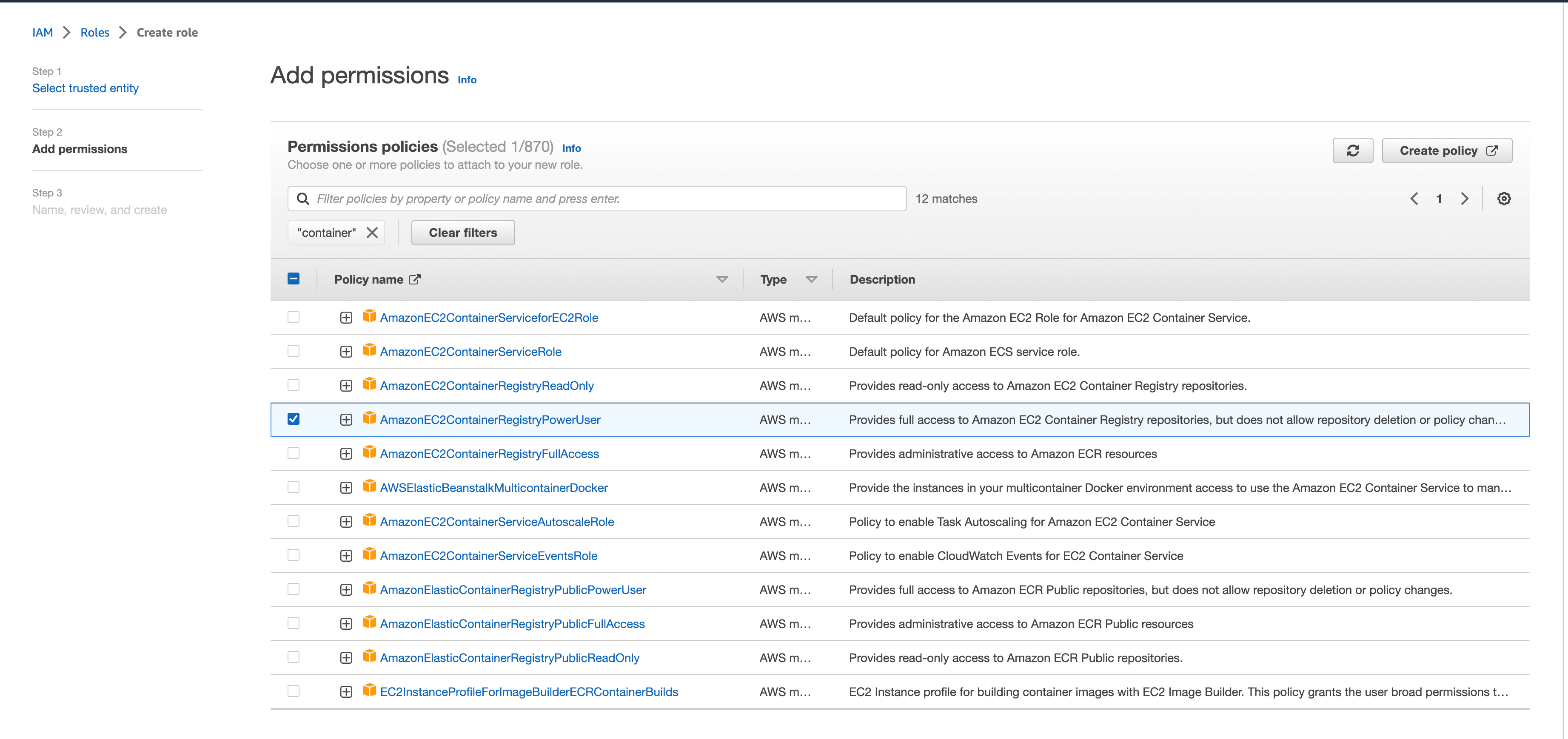Screen dimensions: 1568x739
Task: Check the AmazonEC2ContainerServiceforEC2Role checkbox
Action: click(294, 317)
